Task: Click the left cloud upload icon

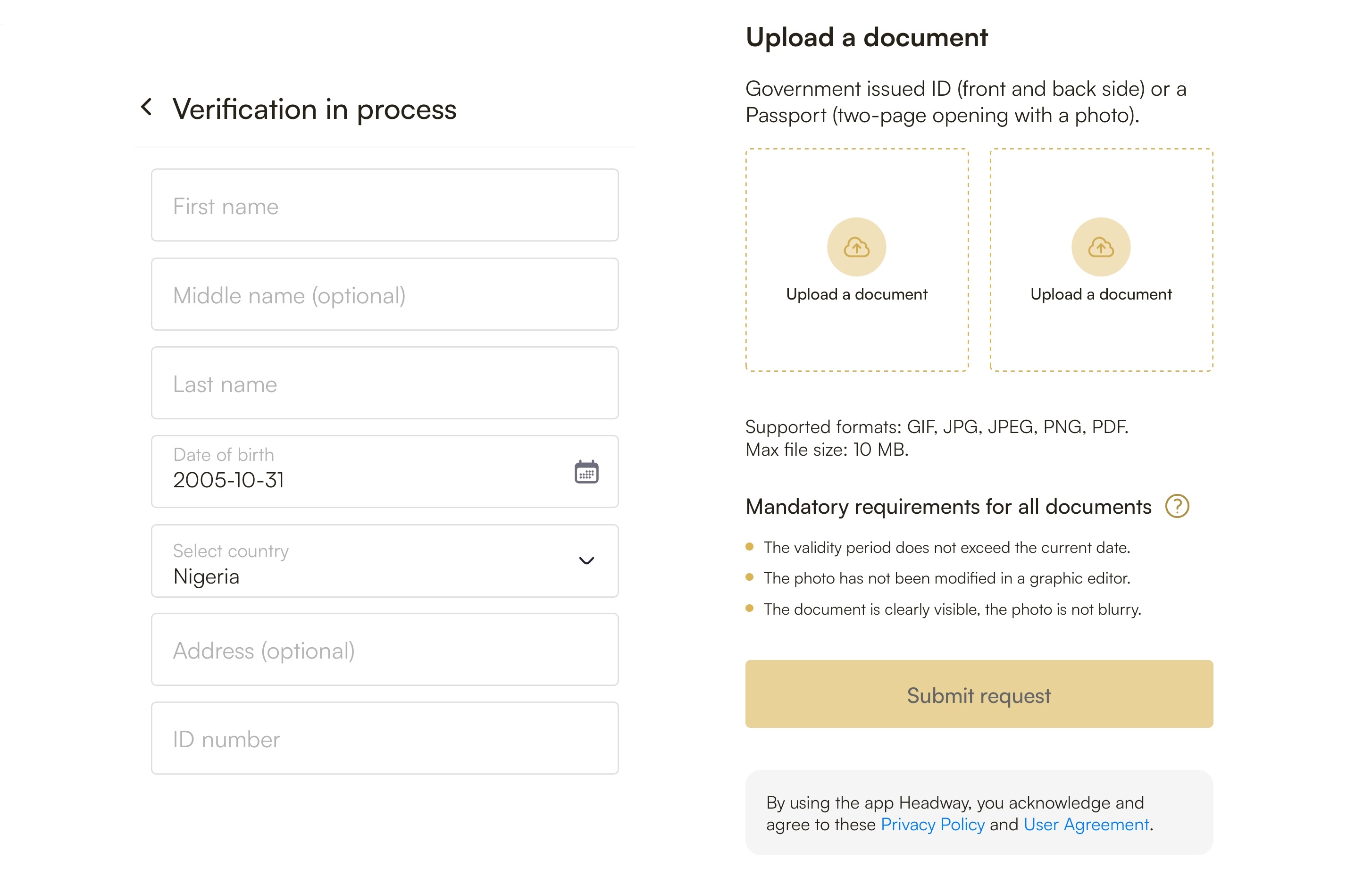Action: 856,247
